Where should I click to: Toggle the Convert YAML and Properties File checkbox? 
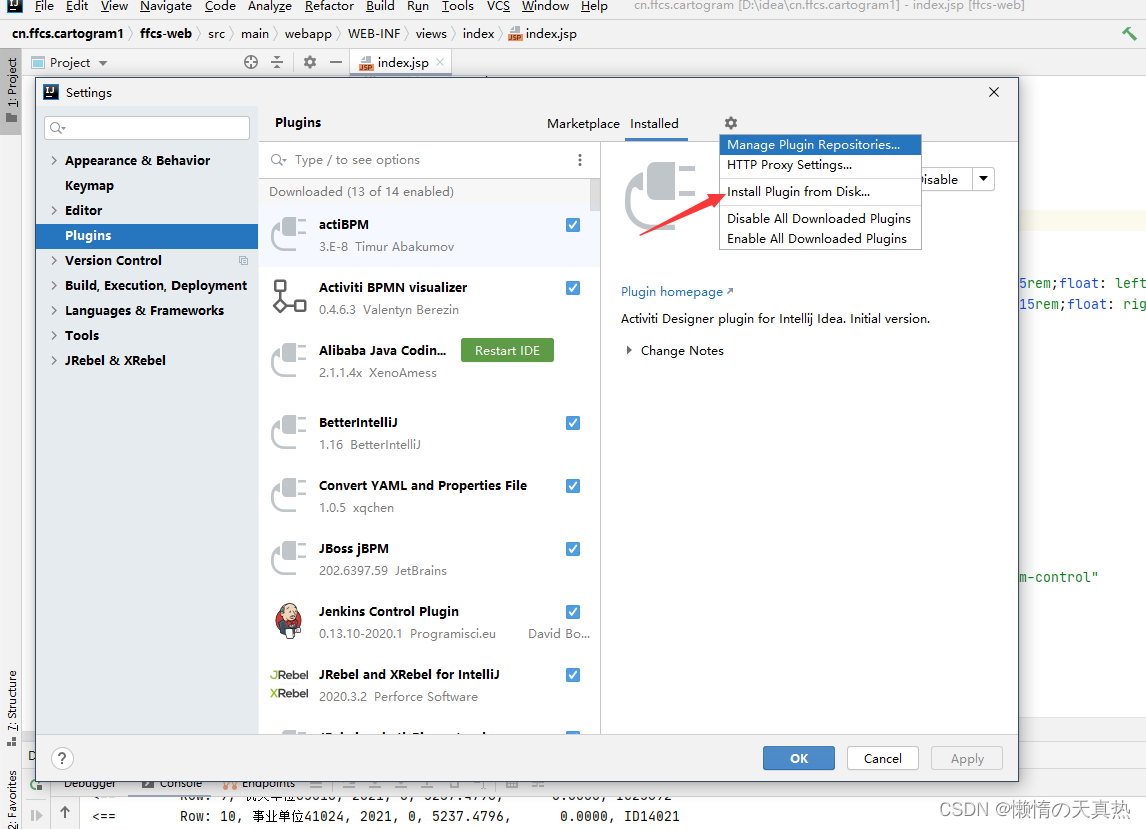point(573,486)
